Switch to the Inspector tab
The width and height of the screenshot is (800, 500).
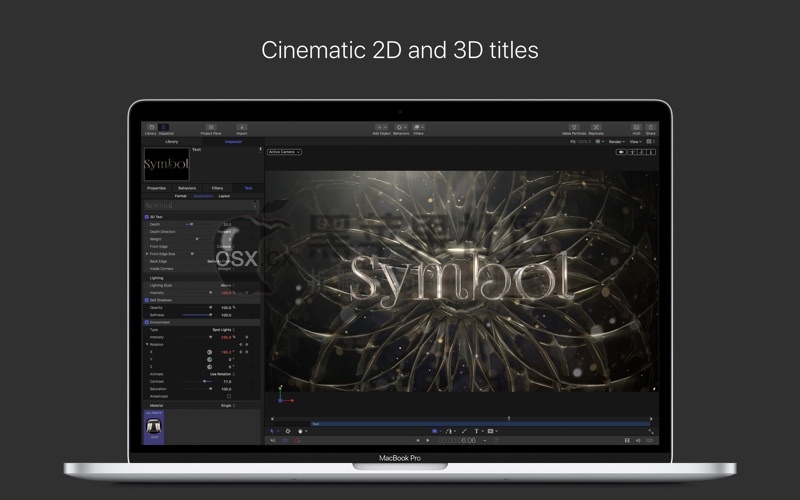[233, 141]
